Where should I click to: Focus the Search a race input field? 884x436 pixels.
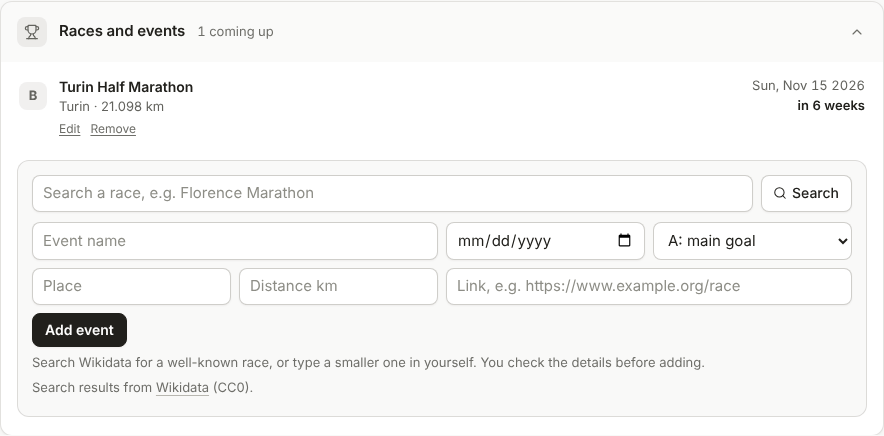(x=392, y=193)
